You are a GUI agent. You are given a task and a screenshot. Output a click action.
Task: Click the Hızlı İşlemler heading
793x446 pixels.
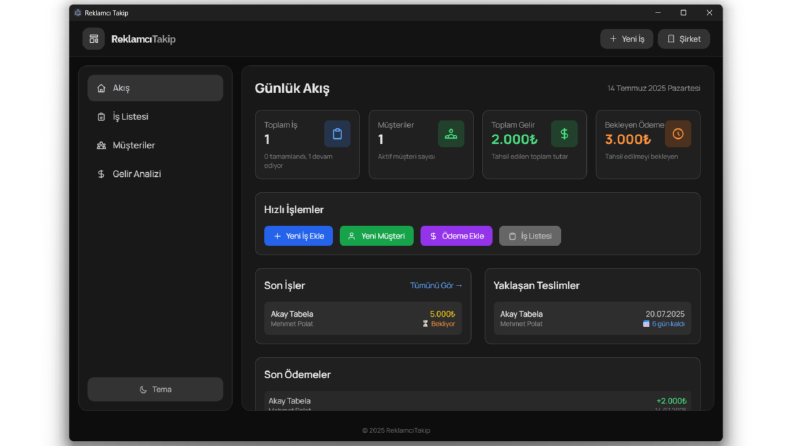coord(294,210)
